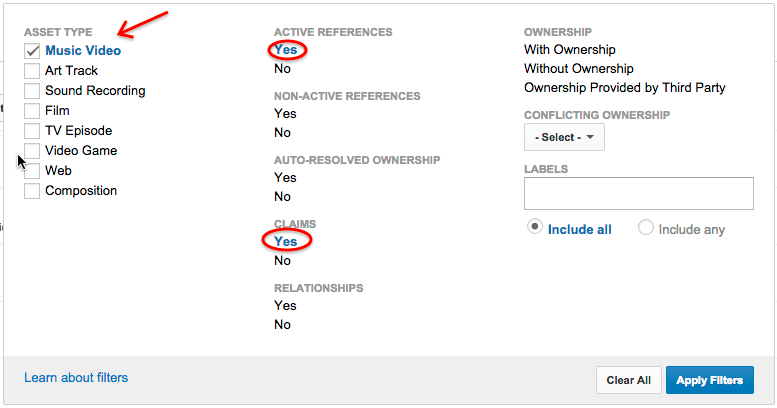Tick the Film checkbox

(32, 111)
